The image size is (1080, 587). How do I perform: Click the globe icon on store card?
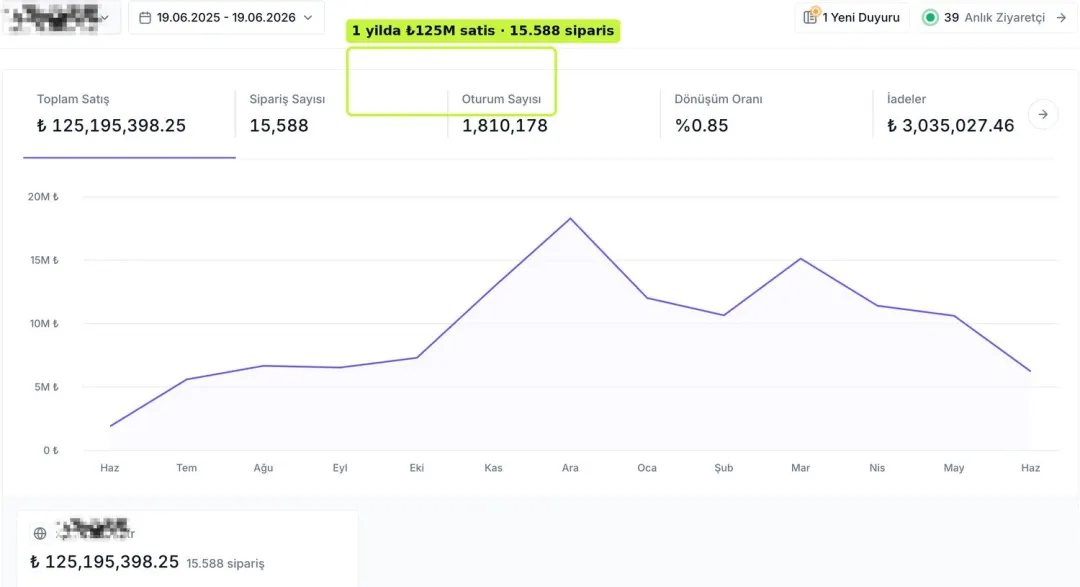(40, 533)
